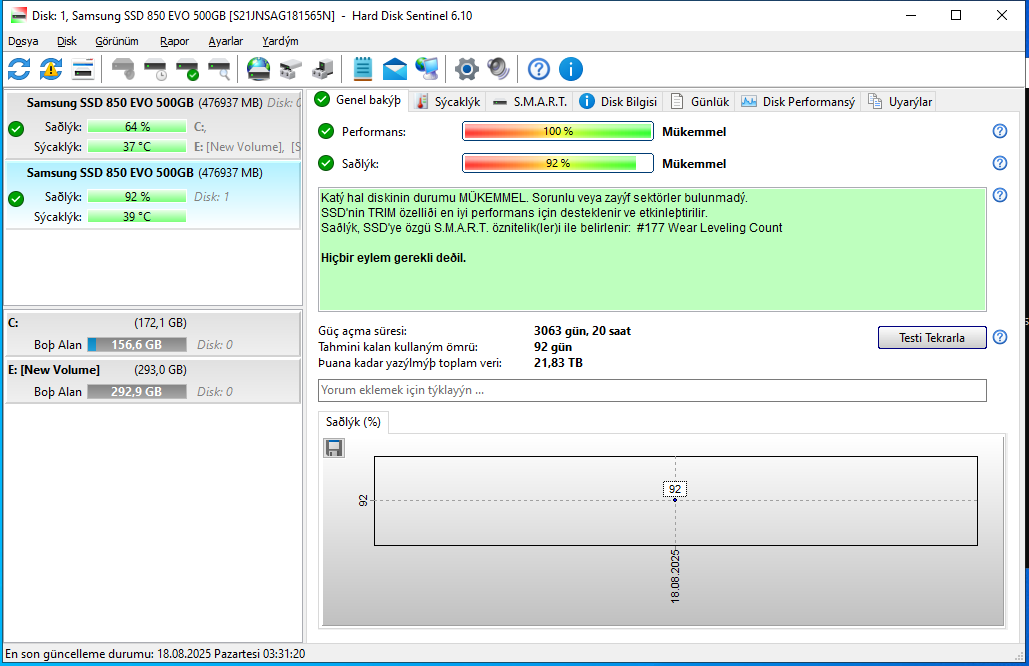Viewport: 1029px width, 666px height.
Task: Click the Hiçbir eylem gerekli deðil text
Action: click(x=393, y=258)
